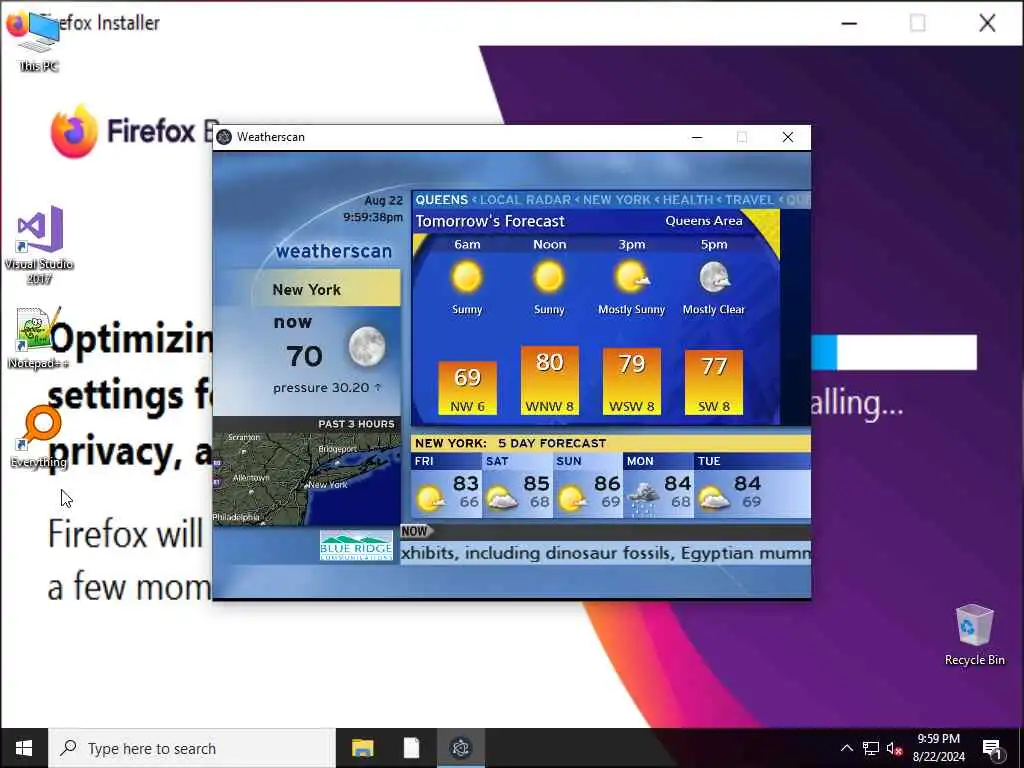Select the Weatherscan app icon in the taskbar
Screen dimensions: 1024x768
point(461,748)
